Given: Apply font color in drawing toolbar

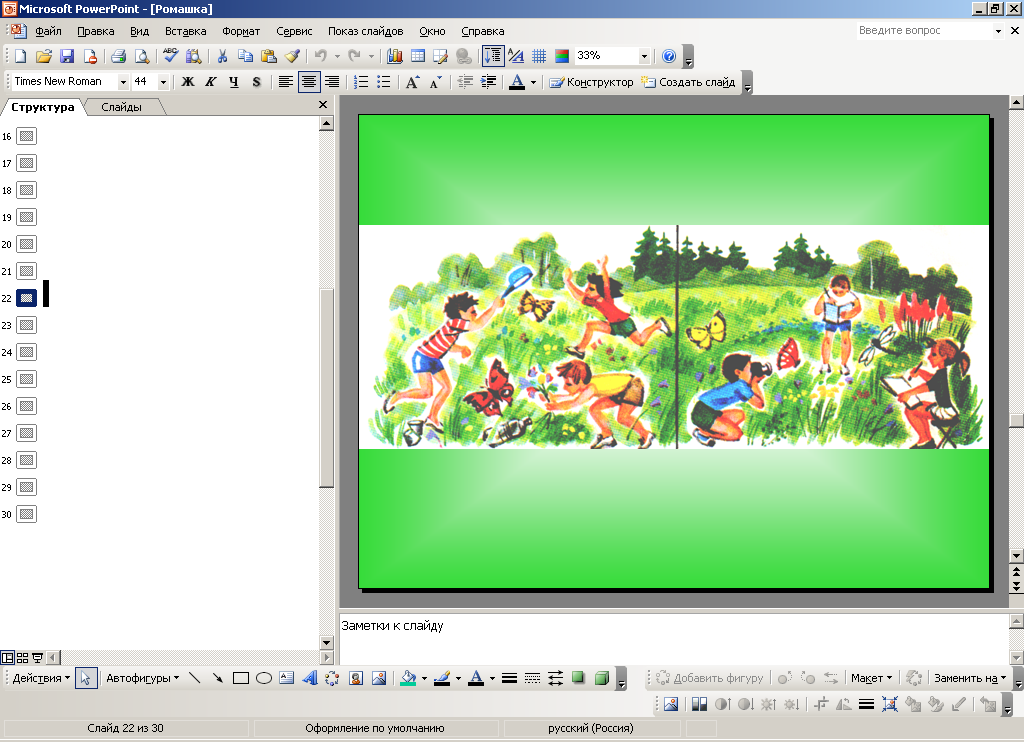Looking at the screenshot, I should (x=476, y=678).
